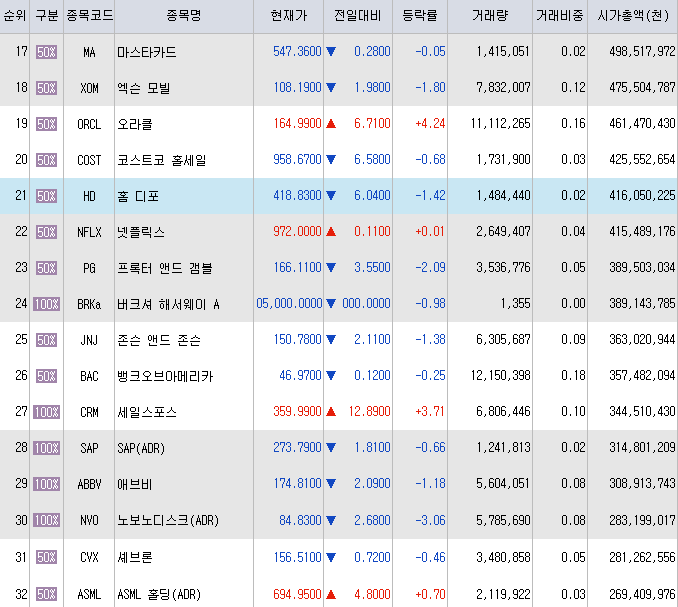Viewport: 678px width, 607px height.
Task: Click the down arrow in the 엑슨 모빌 row
Action: [331, 87]
